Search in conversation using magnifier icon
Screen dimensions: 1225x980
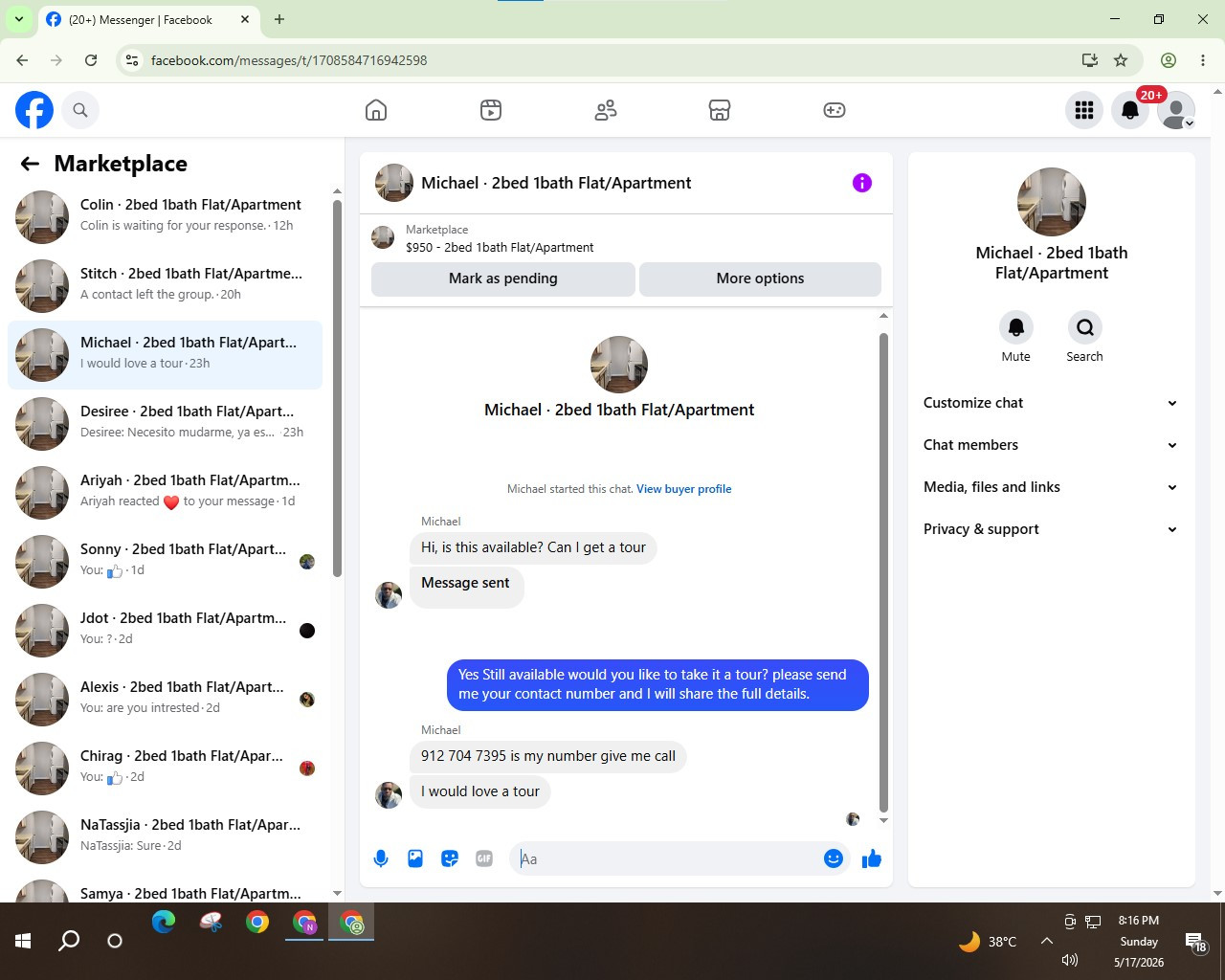tap(1084, 327)
